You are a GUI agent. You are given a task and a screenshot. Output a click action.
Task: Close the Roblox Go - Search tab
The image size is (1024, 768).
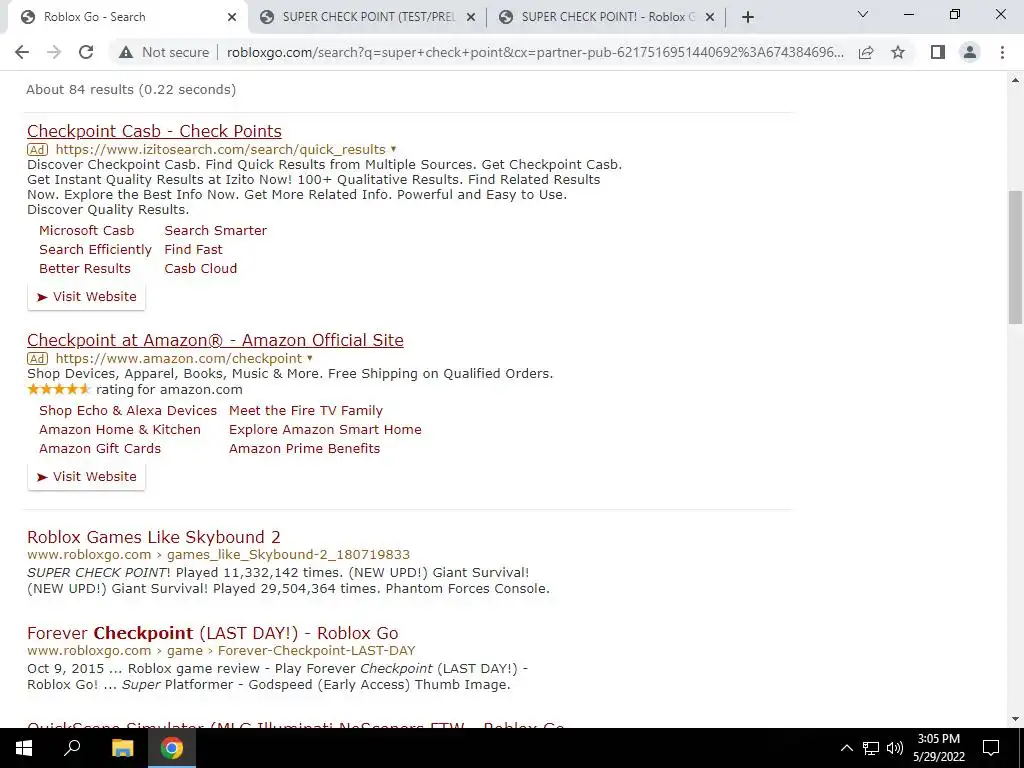point(232,17)
